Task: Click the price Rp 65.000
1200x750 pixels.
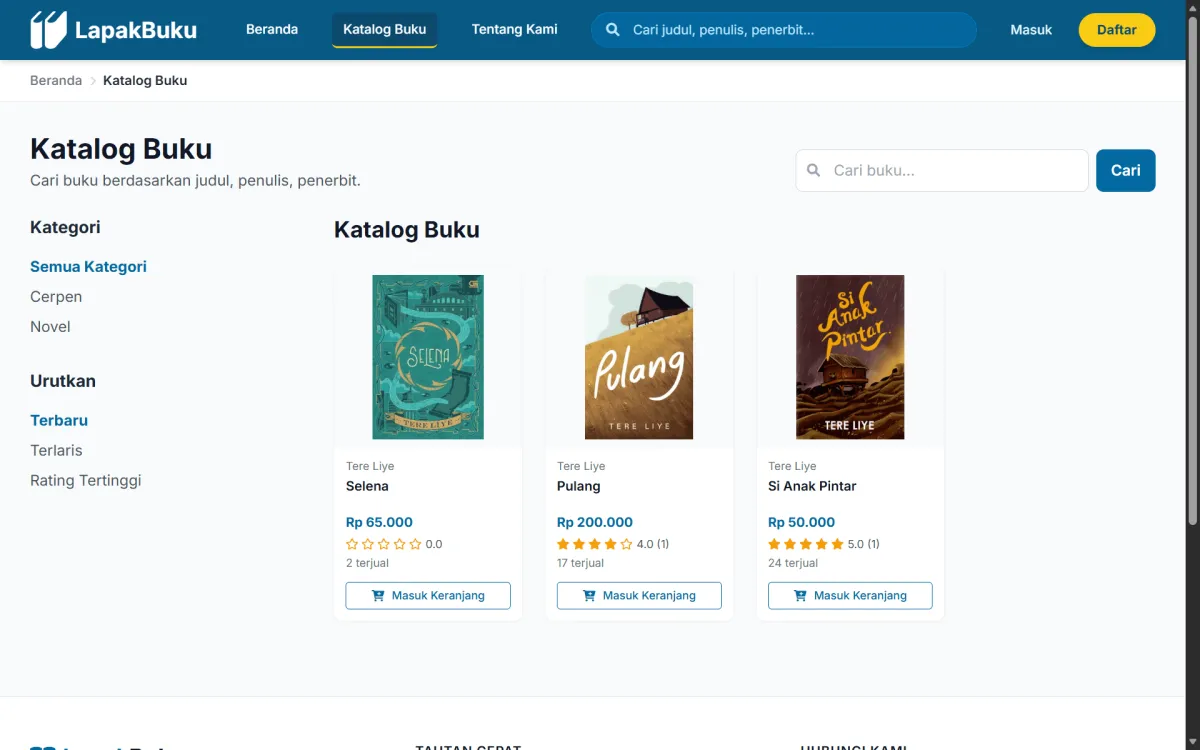Action: pyautogui.click(x=379, y=522)
